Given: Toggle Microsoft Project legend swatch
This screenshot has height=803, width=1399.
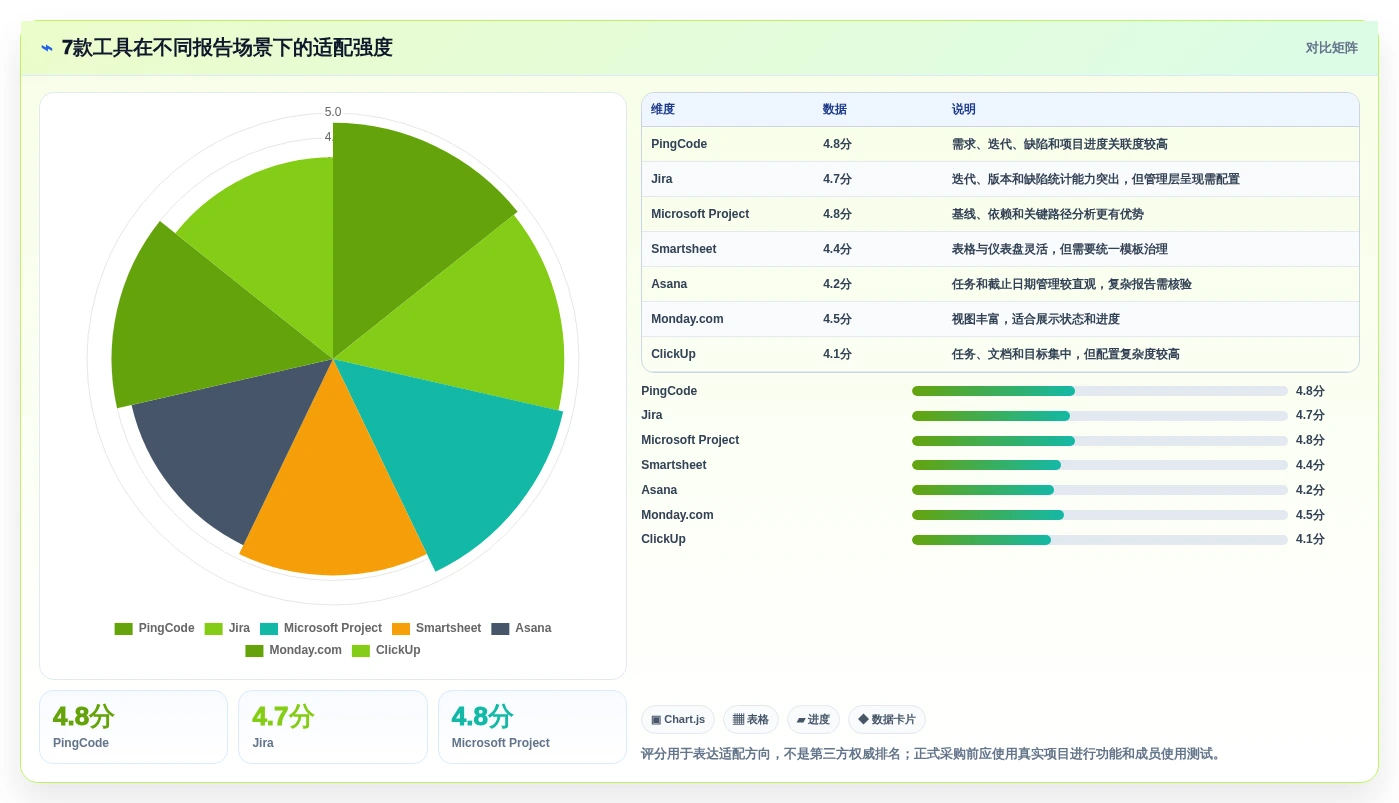Looking at the screenshot, I should click(x=269, y=629).
